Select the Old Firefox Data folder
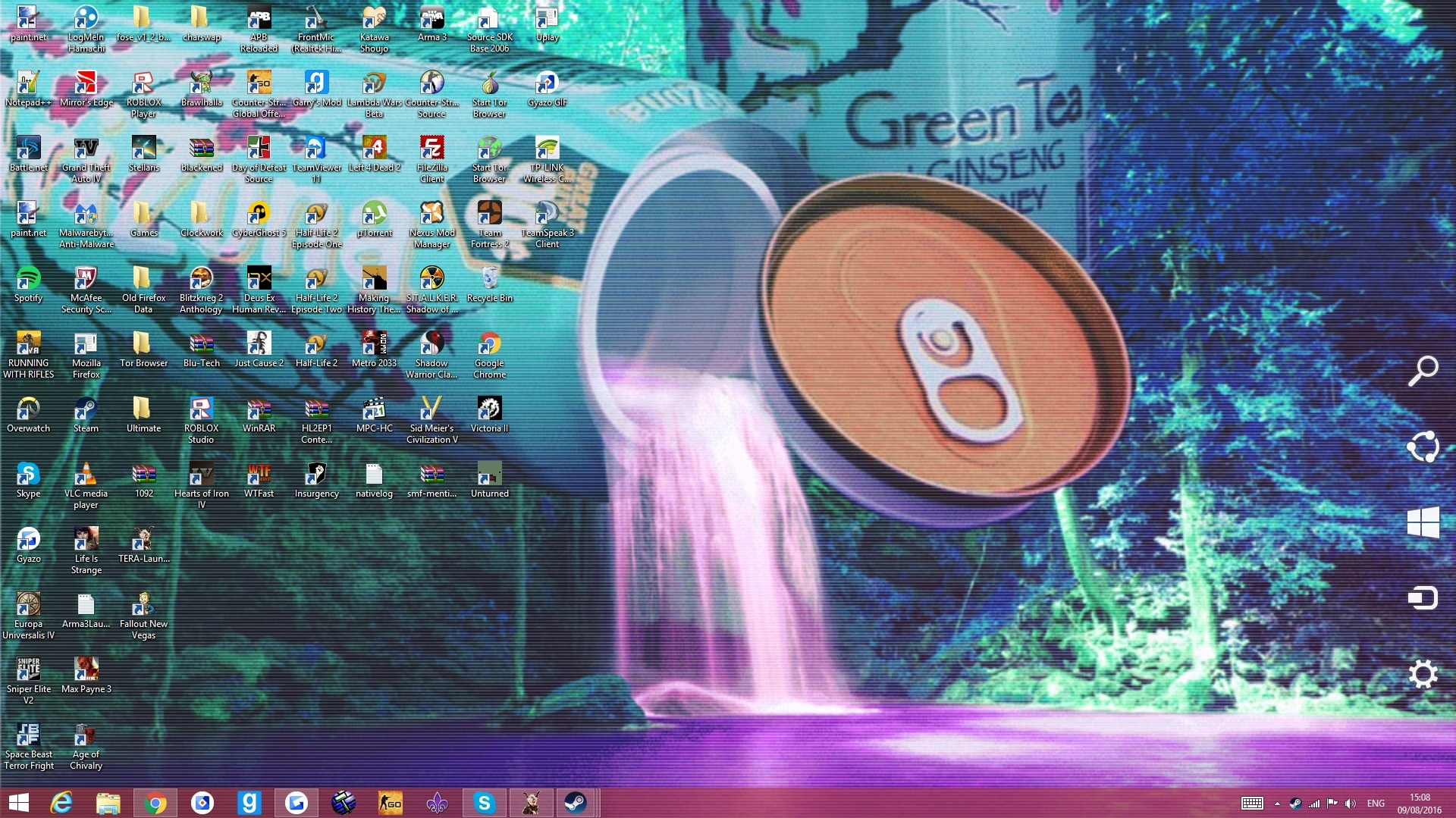Viewport: 1456px width, 818px height. pos(144,290)
